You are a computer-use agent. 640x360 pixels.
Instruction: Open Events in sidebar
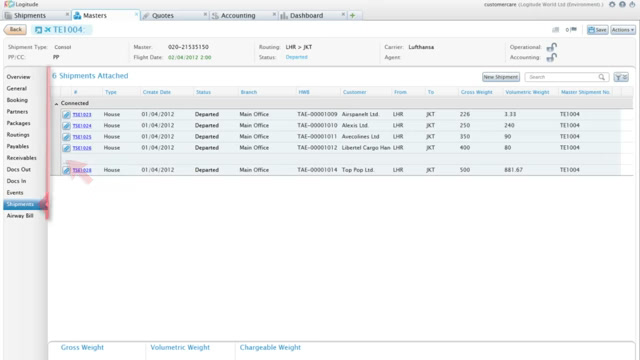(x=15, y=192)
